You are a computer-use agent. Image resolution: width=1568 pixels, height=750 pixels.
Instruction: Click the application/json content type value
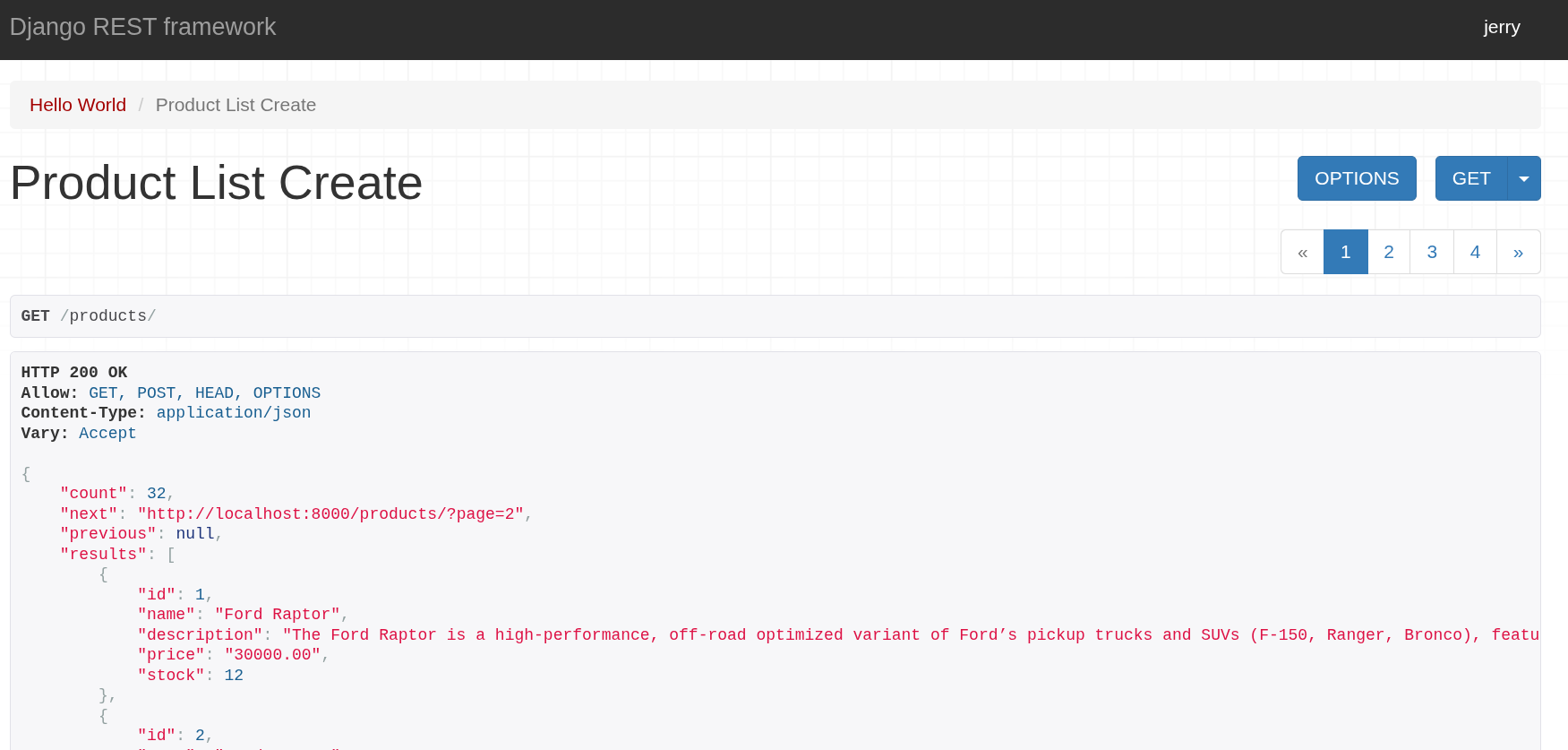pos(234,412)
